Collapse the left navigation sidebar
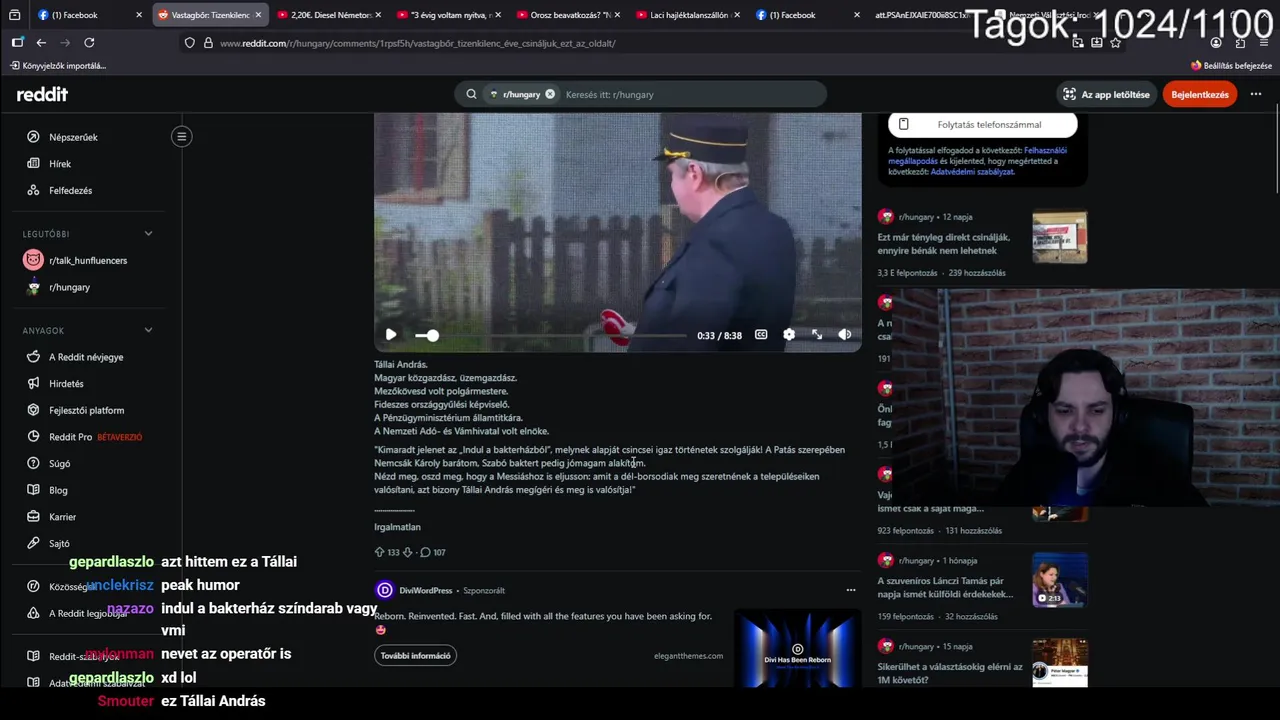The width and height of the screenshot is (1280, 720). click(x=182, y=136)
